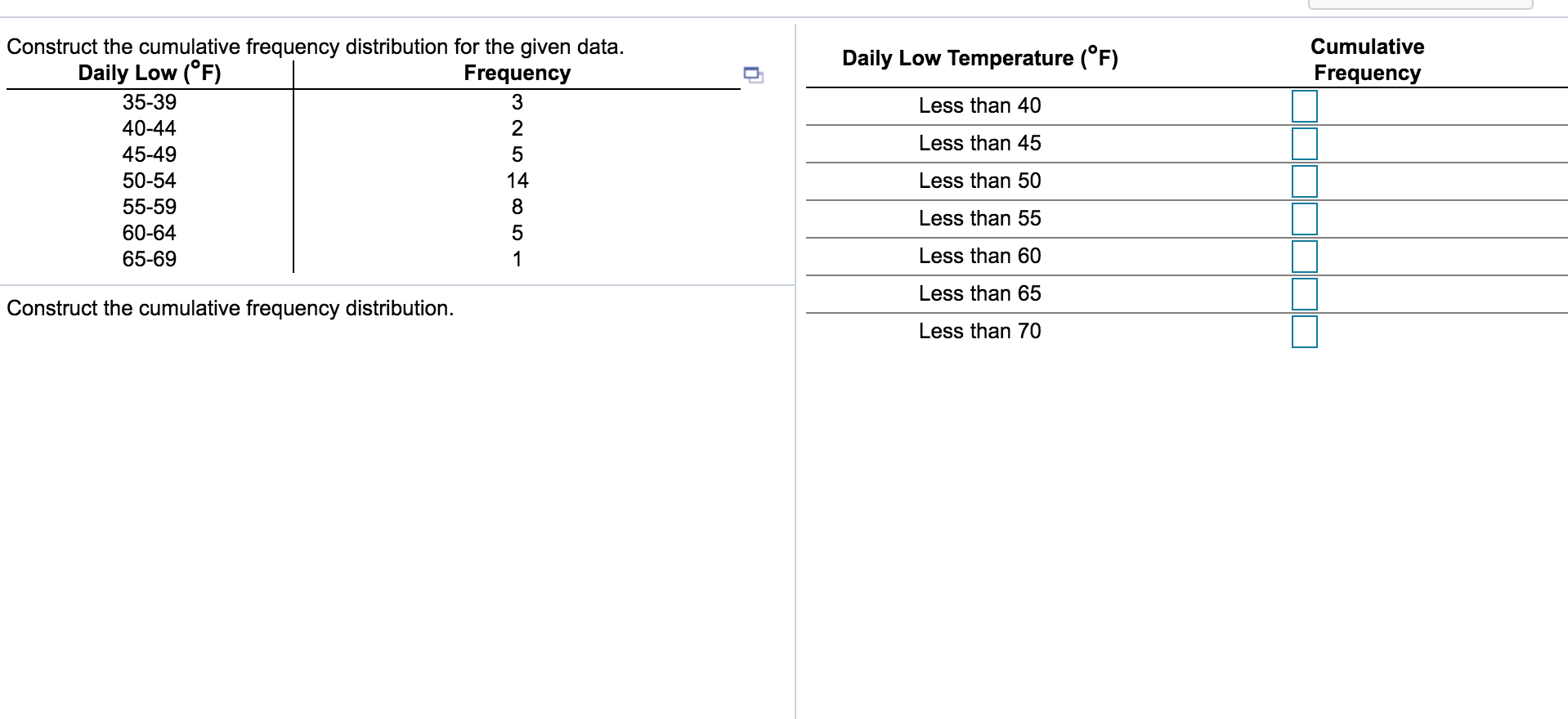Click the Frequency column header
The width and height of the screenshot is (1568, 719).
pos(516,73)
